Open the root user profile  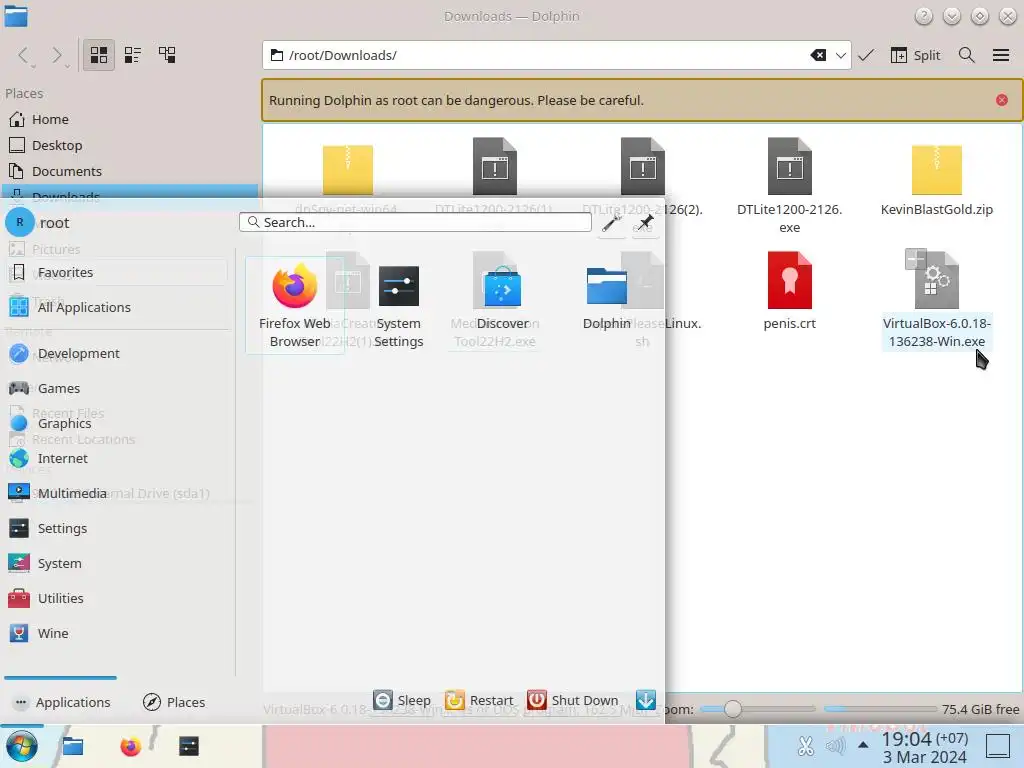coord(38,223)
